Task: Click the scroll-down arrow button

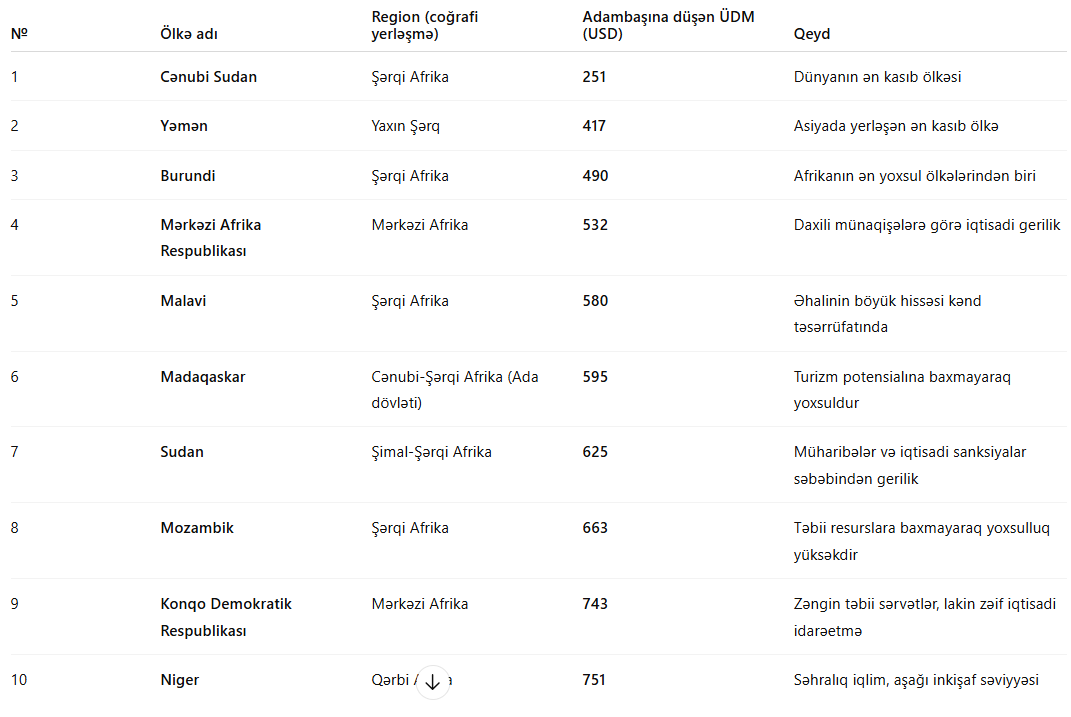Action: tap(432, 682)
